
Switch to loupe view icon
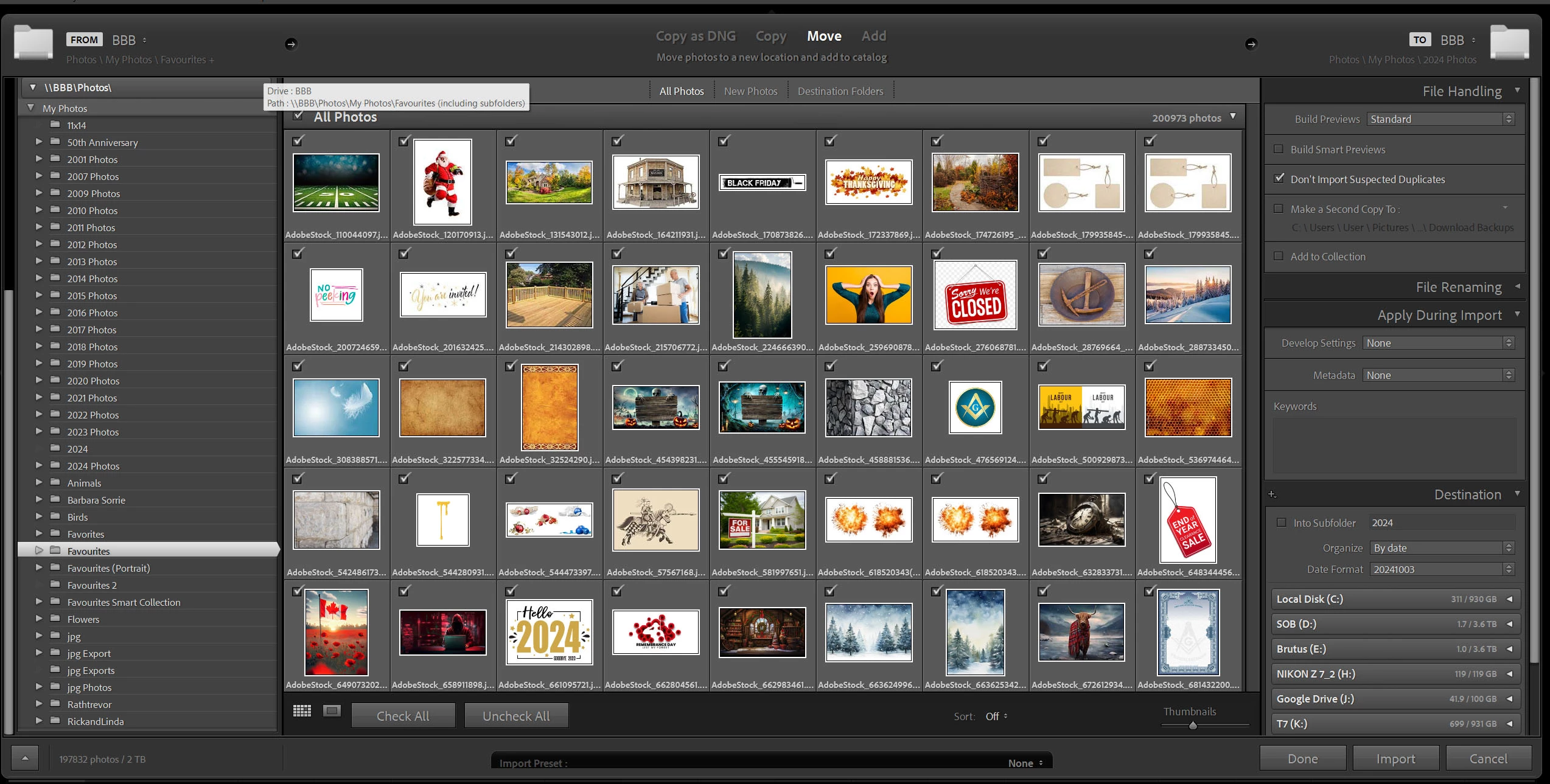[x=332, y=711]
